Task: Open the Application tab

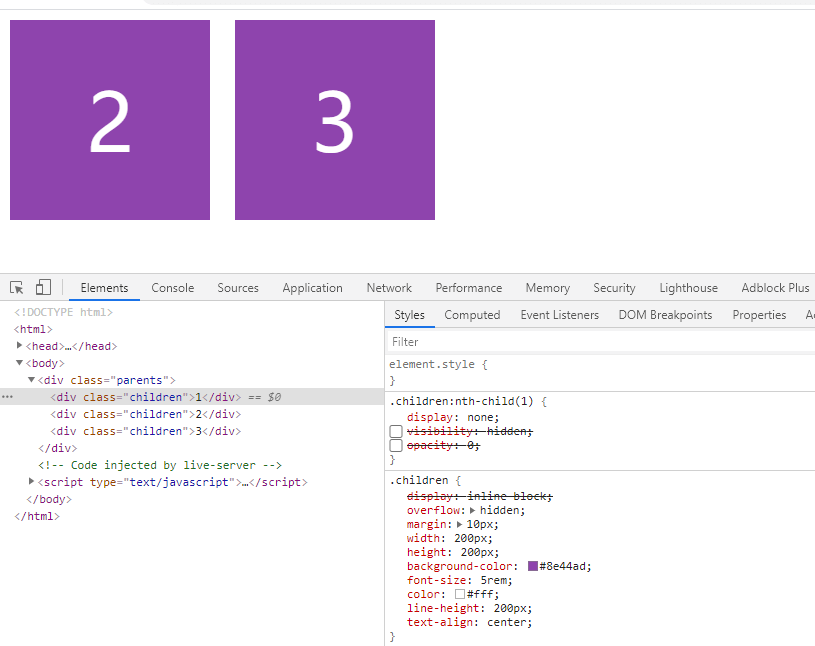Action: 312,288
